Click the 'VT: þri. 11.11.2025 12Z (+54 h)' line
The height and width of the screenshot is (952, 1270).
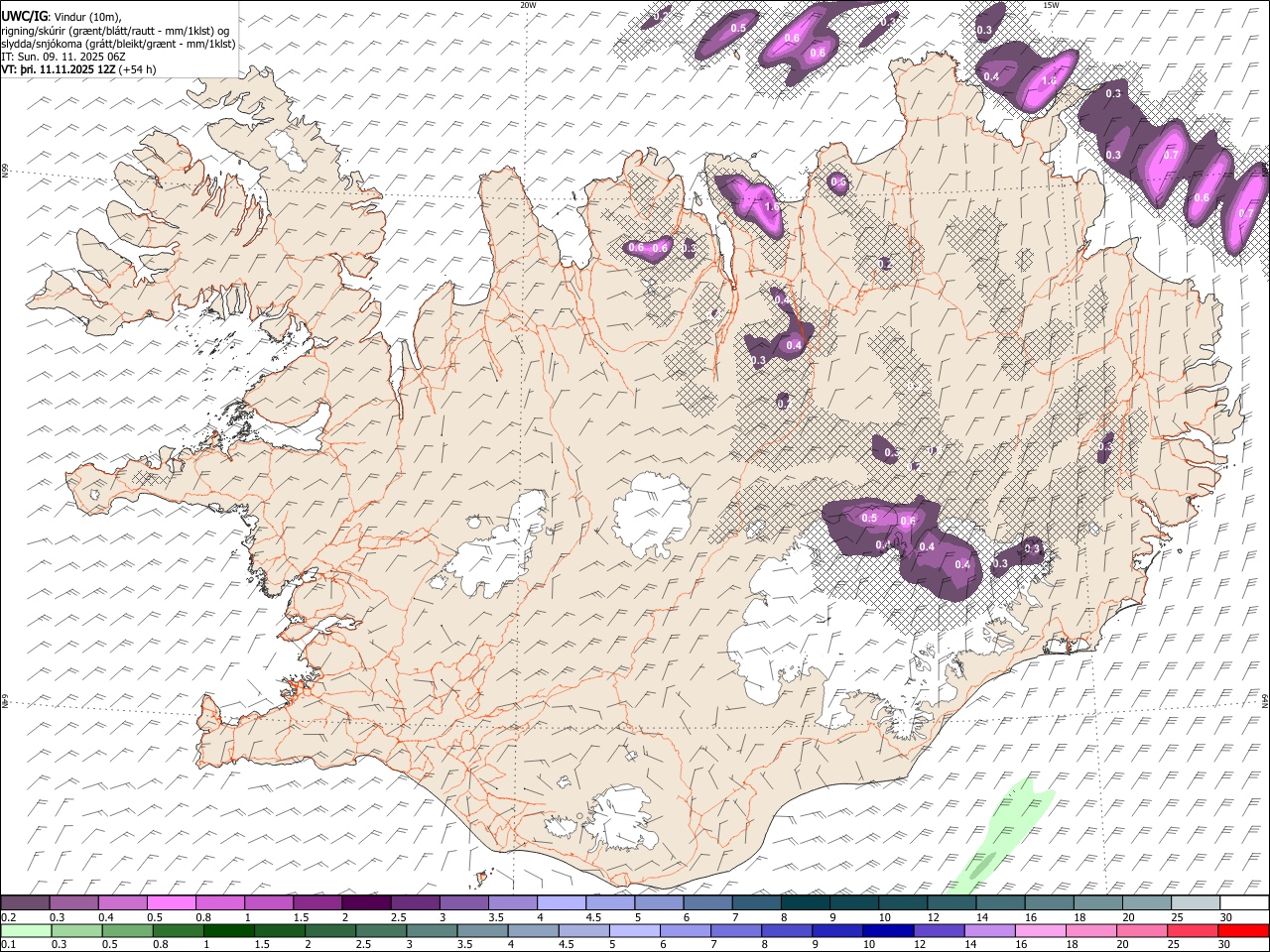[78, 69]
